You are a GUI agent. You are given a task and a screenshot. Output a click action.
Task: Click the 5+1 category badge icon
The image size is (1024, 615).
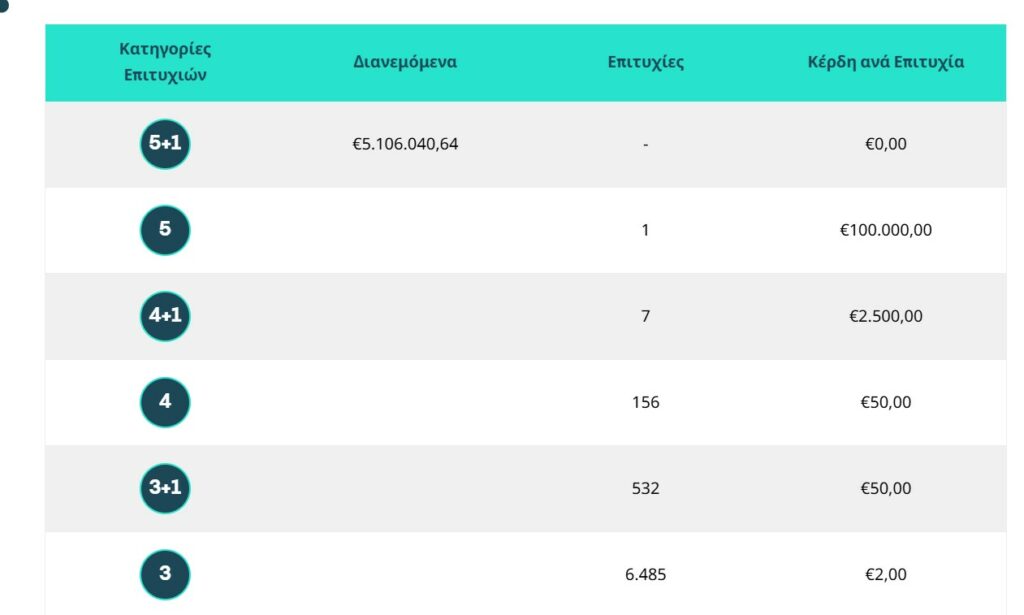(x=165, y=144)
